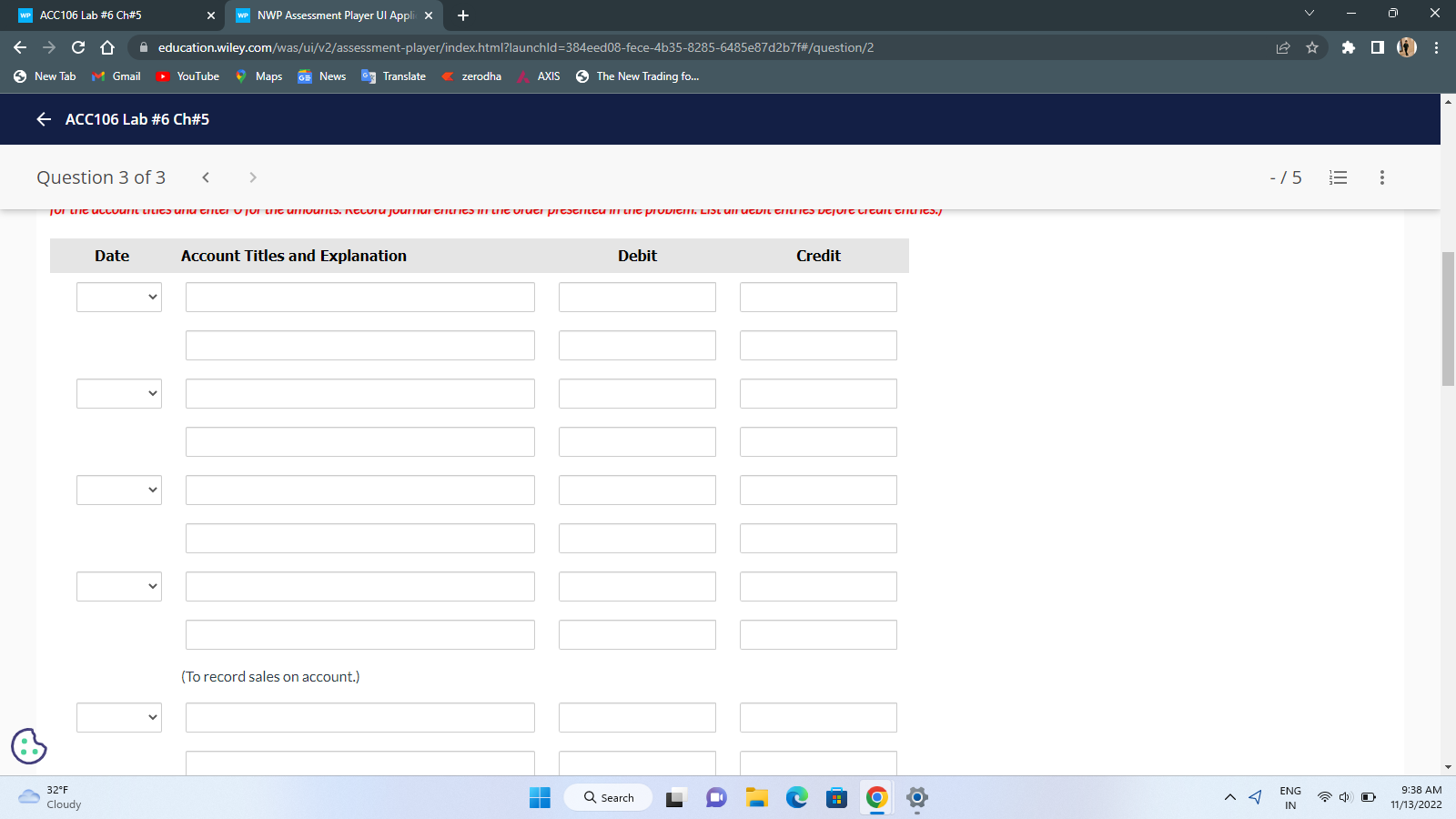The height and width of the screenshot is (819, 1456).
Task: Click the first Debit amount input field
Action: (x=636, y=297)
